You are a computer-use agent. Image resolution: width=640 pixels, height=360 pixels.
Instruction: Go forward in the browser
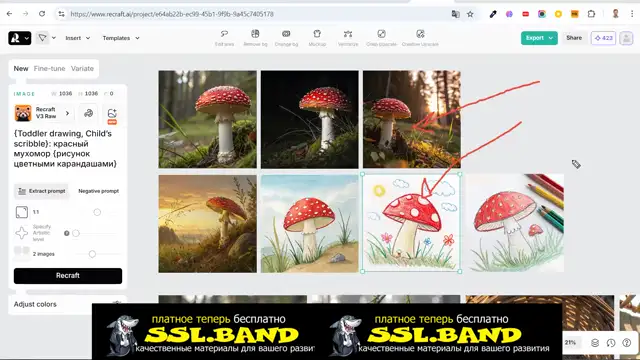tap(25, 14)
